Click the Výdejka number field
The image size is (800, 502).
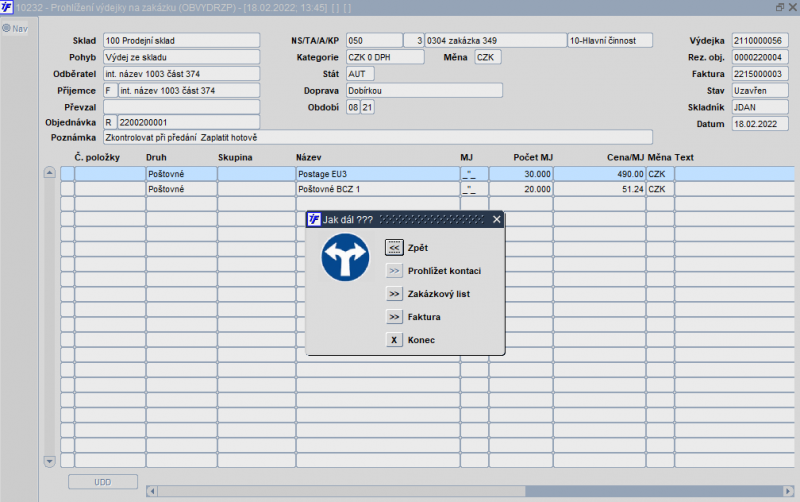coord(759,41)
